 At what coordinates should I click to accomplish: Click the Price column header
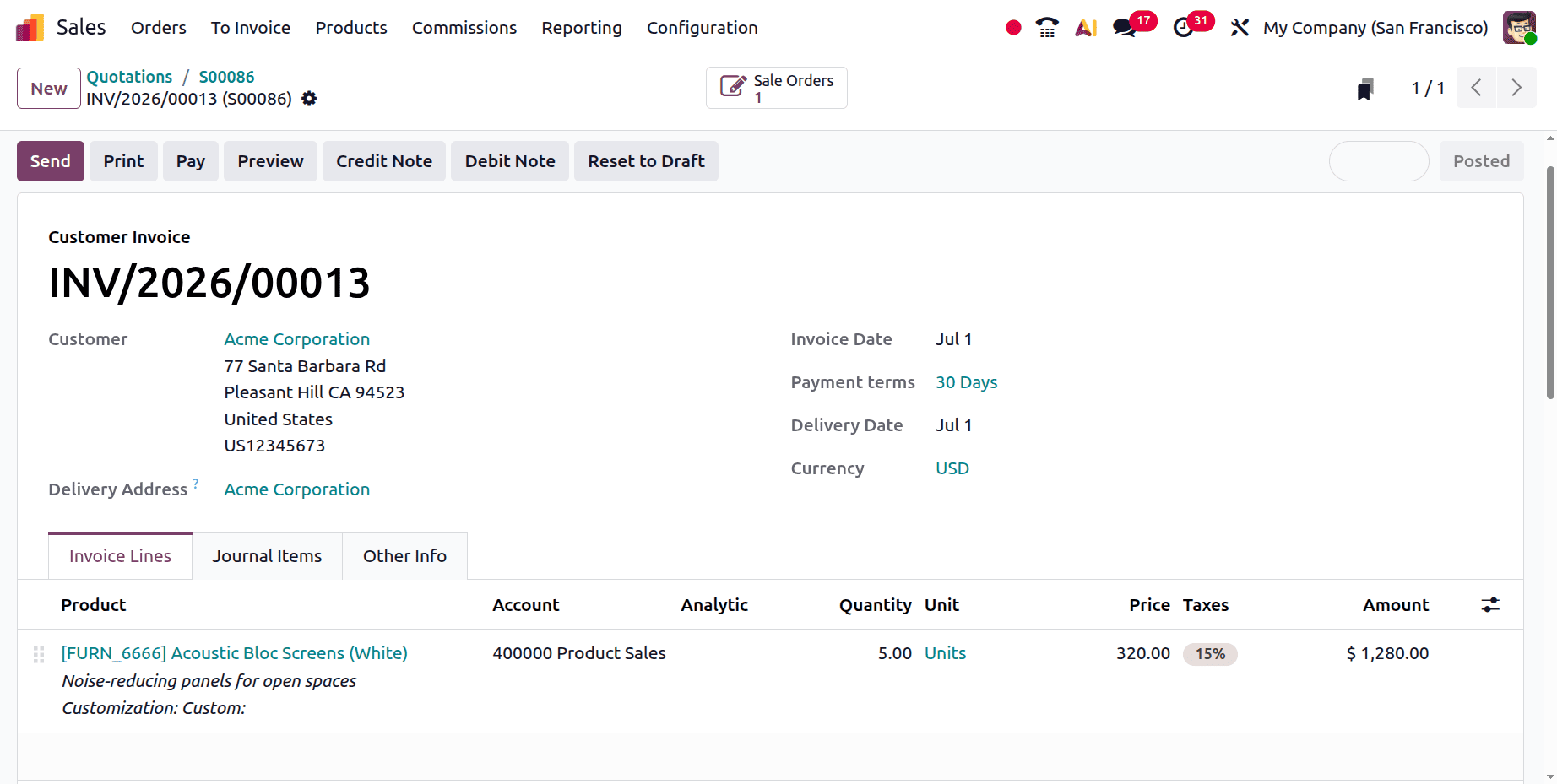(x=1149, y=605)
